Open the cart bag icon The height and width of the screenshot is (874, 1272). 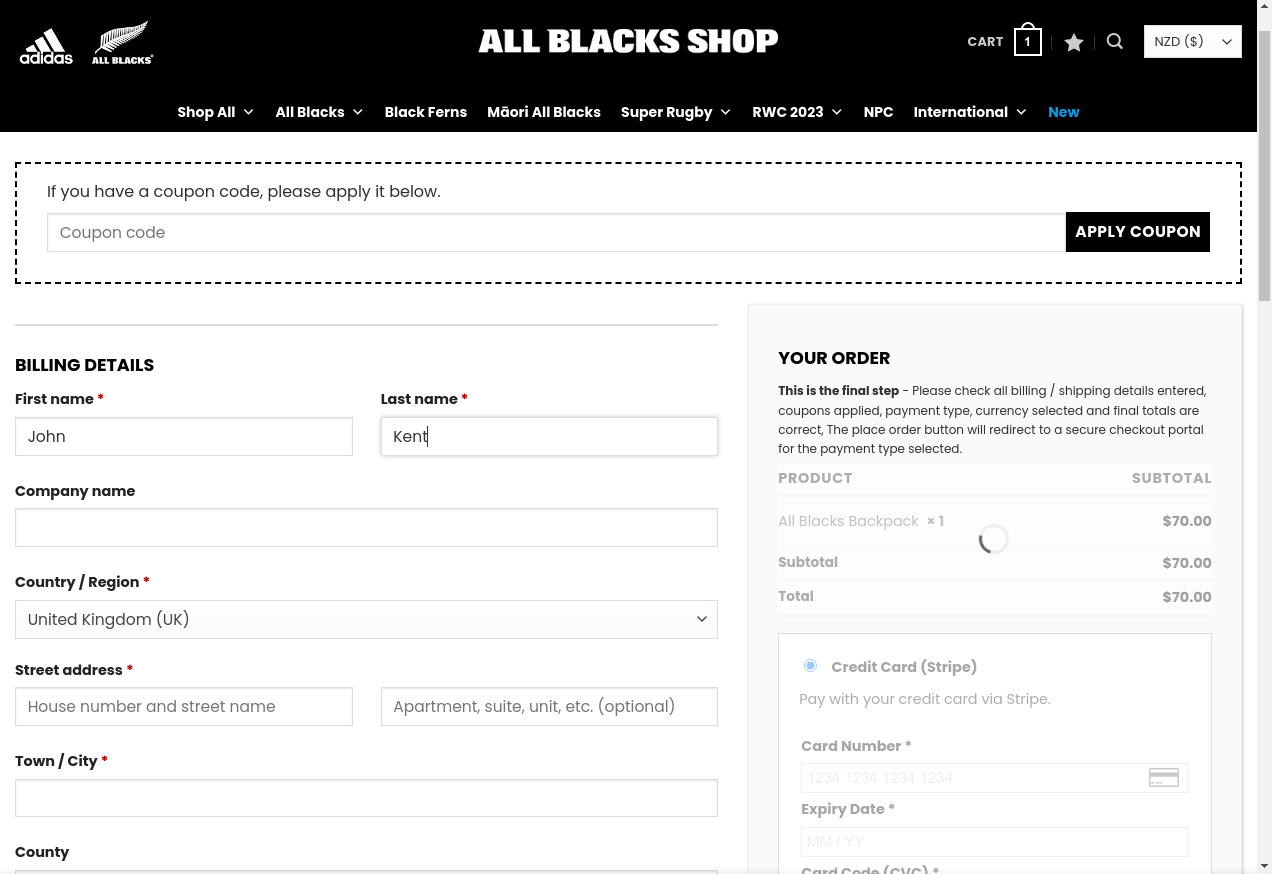tap(1027, 40)
